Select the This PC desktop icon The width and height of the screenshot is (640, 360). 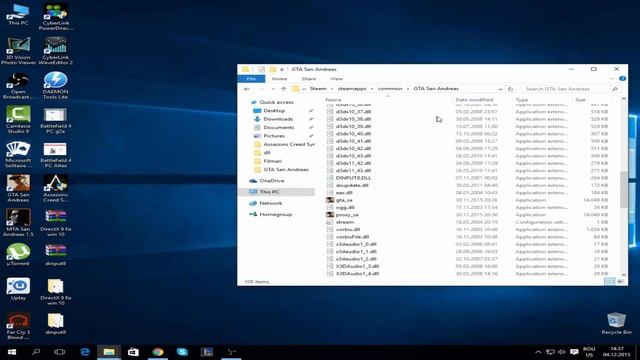point(18,15)
